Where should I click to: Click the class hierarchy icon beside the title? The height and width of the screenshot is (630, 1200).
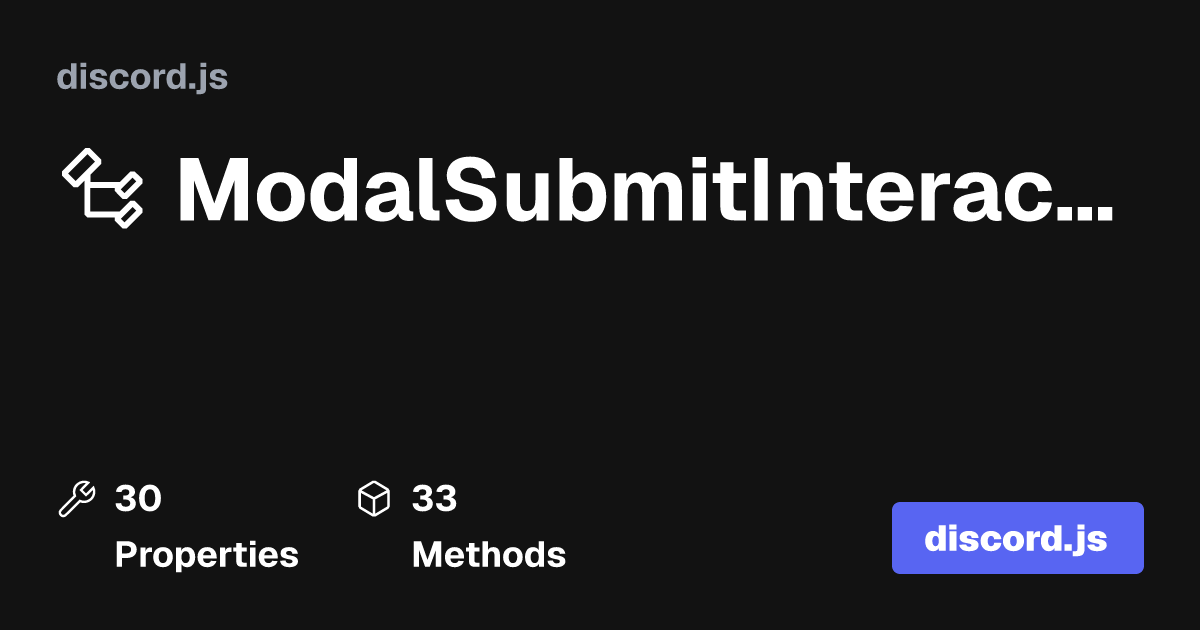103,188
